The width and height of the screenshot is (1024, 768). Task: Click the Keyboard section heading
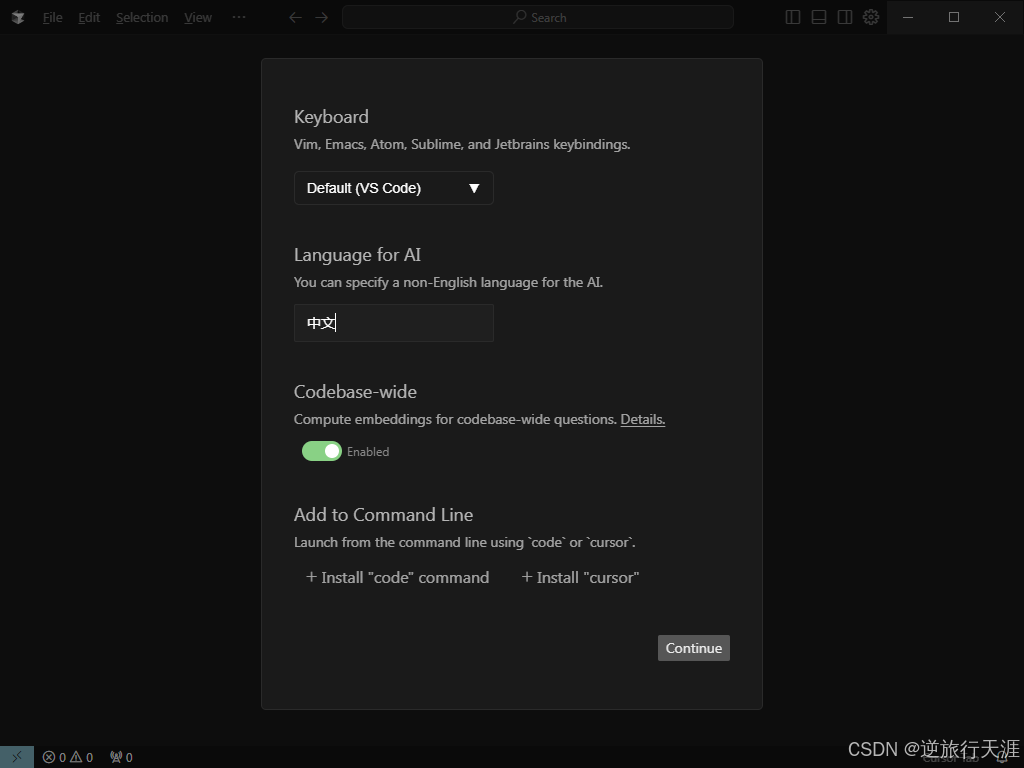coord(331,117)
